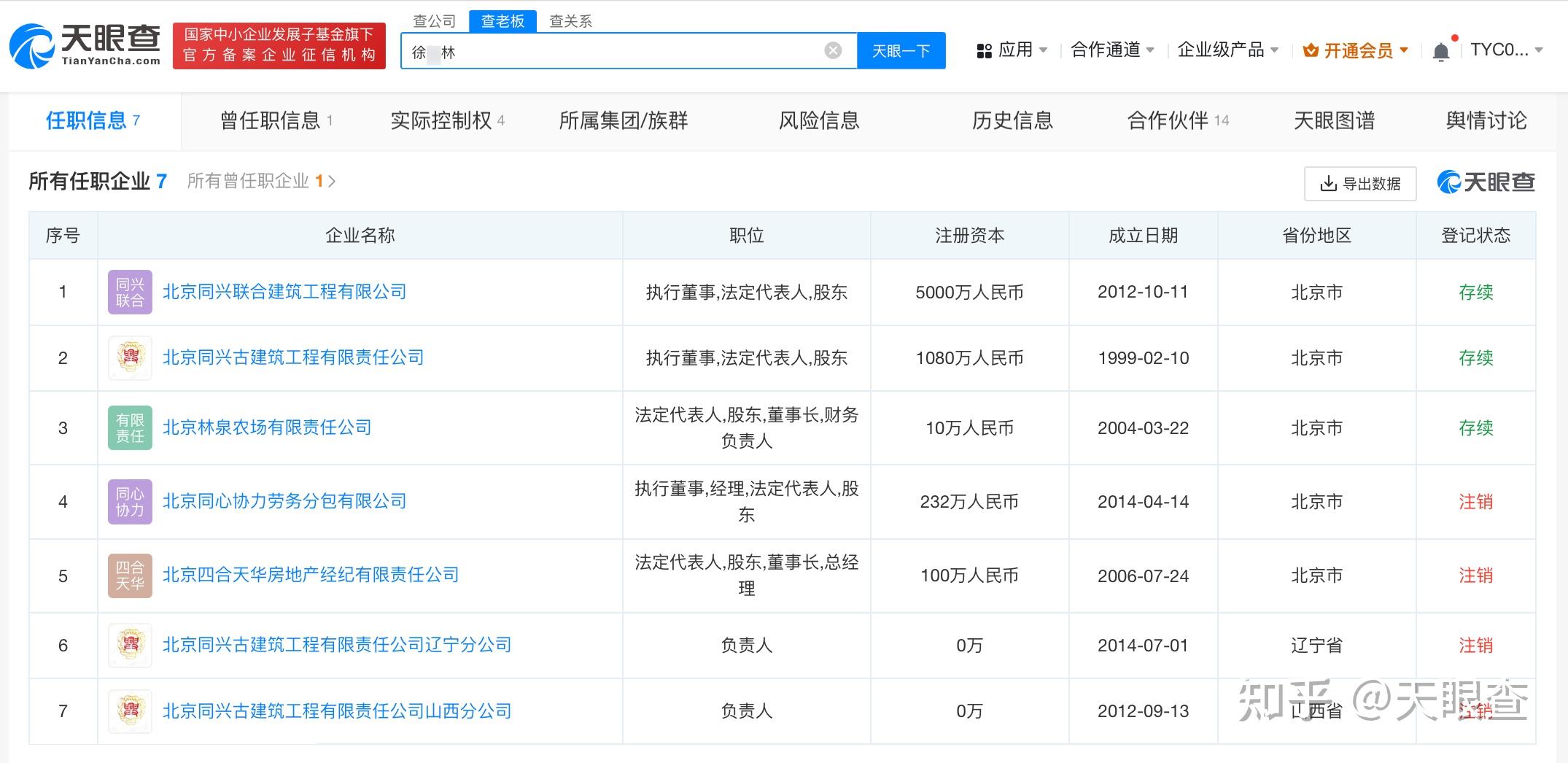Click the 导出数据 button
1568x763 pixels.
[x=1360, y=184]
